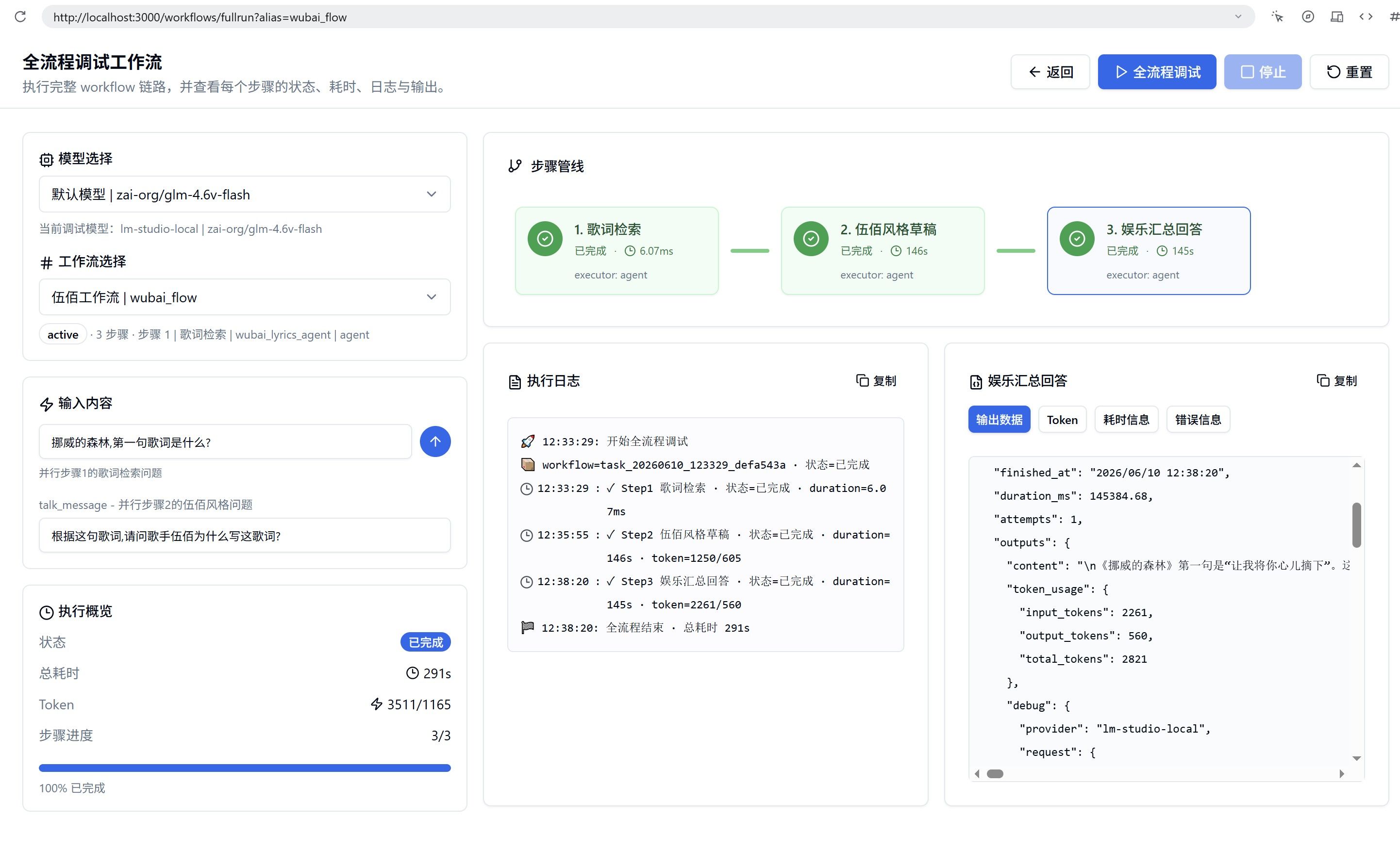Click the "provider": "lm-studio-local" line
This screenshot has width=1400, height=850.
pyautogui.click(x=1115, y=729)
